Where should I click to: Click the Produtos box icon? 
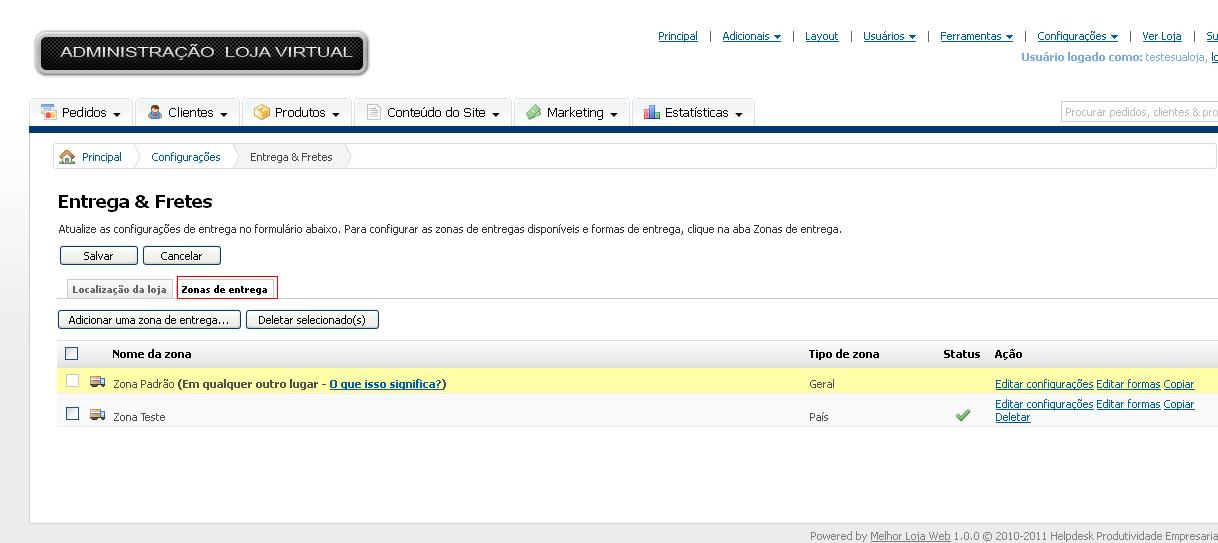(262, 113)
